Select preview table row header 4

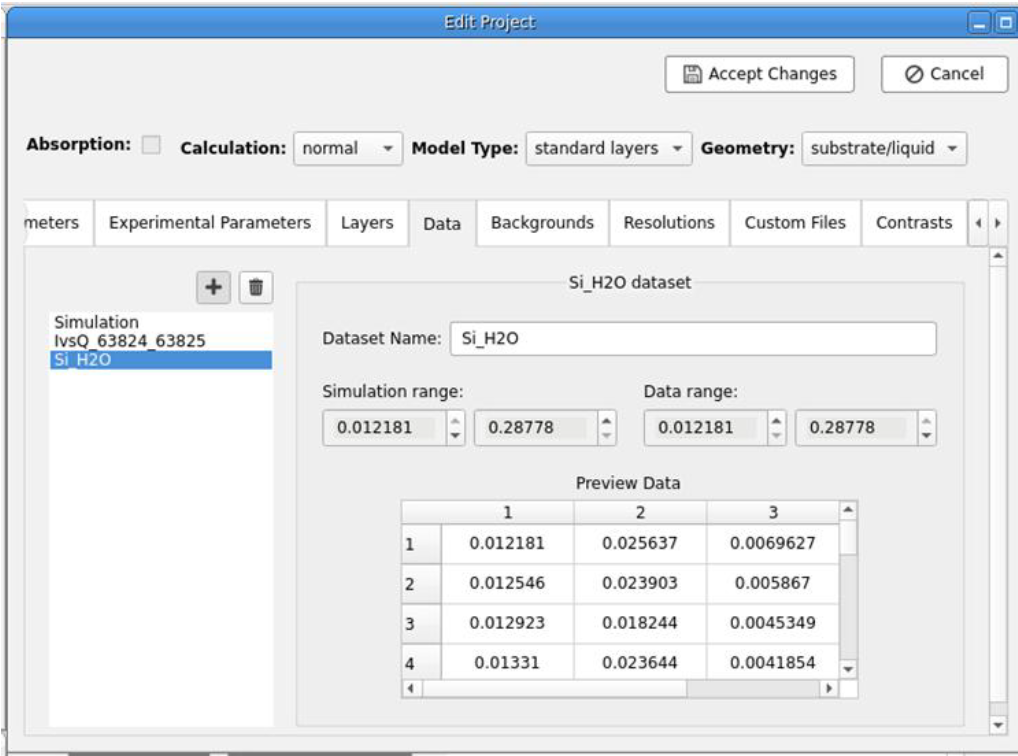pyautogui.click(x=421, y=662)
